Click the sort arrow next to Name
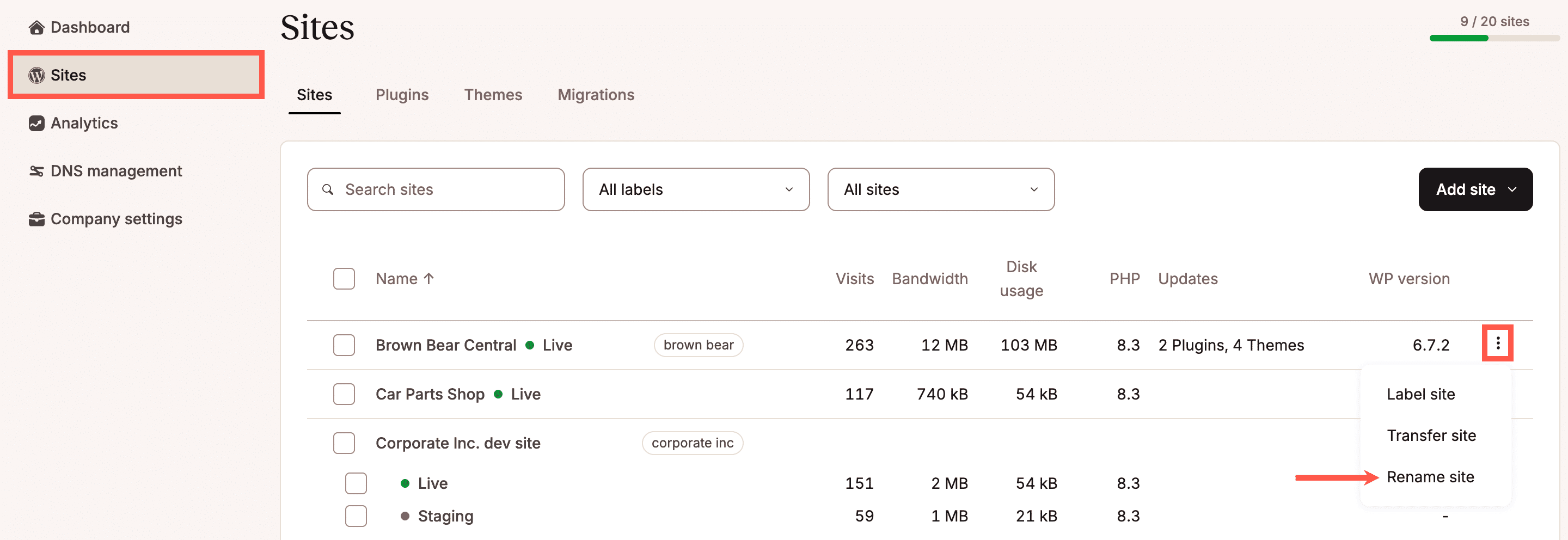1568x540 pixels. coord(429,278)
